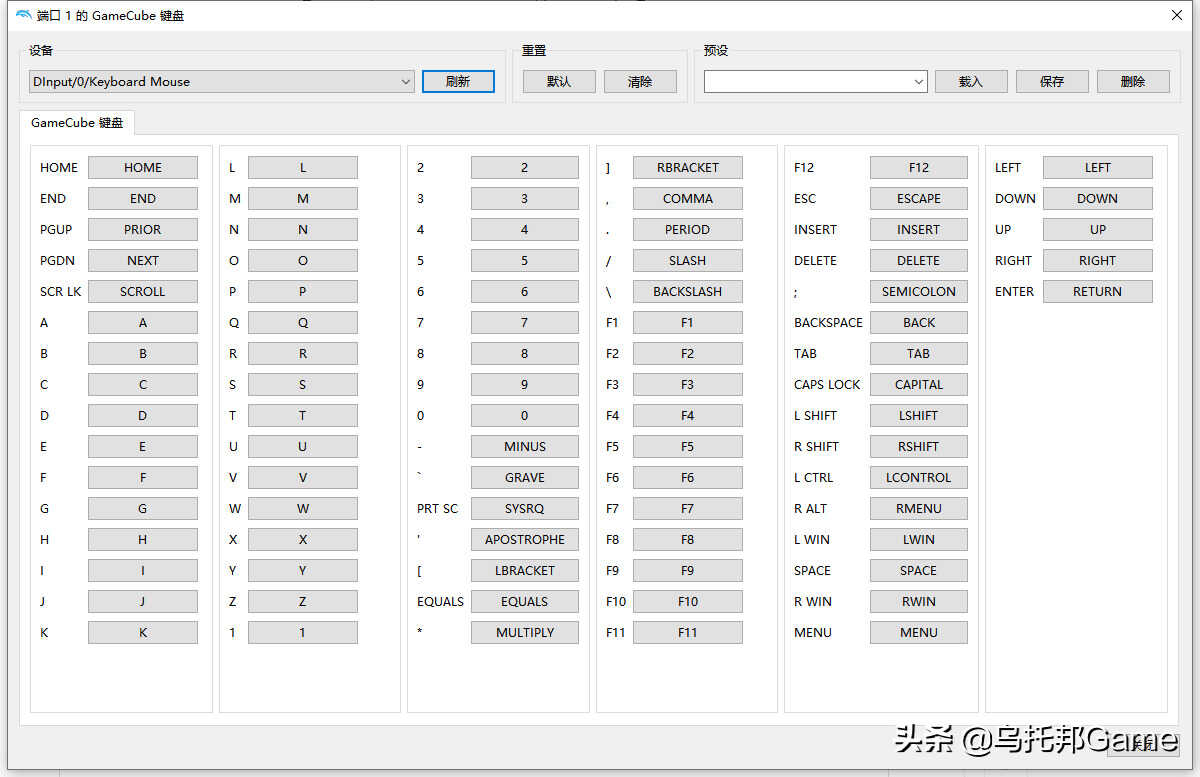
Task: Click the SYSRQ mapping for PRT SC
Action: [525, 509]
